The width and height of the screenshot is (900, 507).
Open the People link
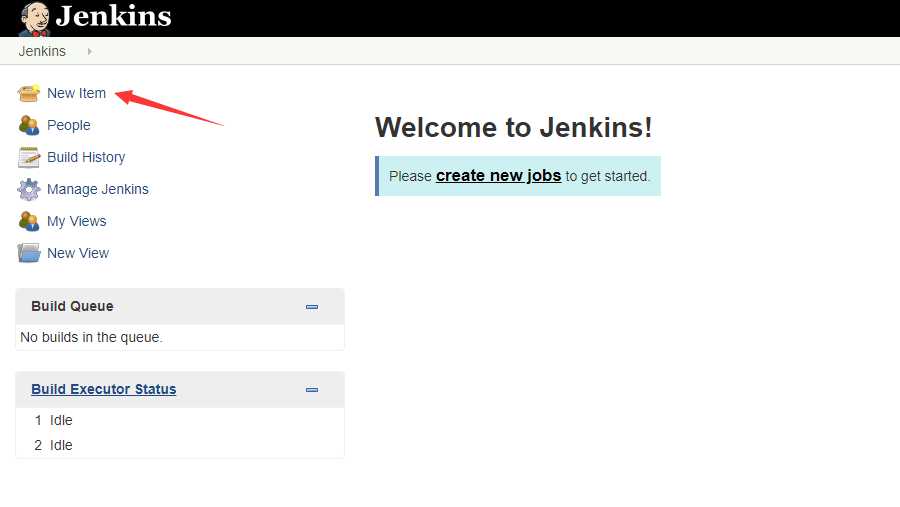coord(69,125)
